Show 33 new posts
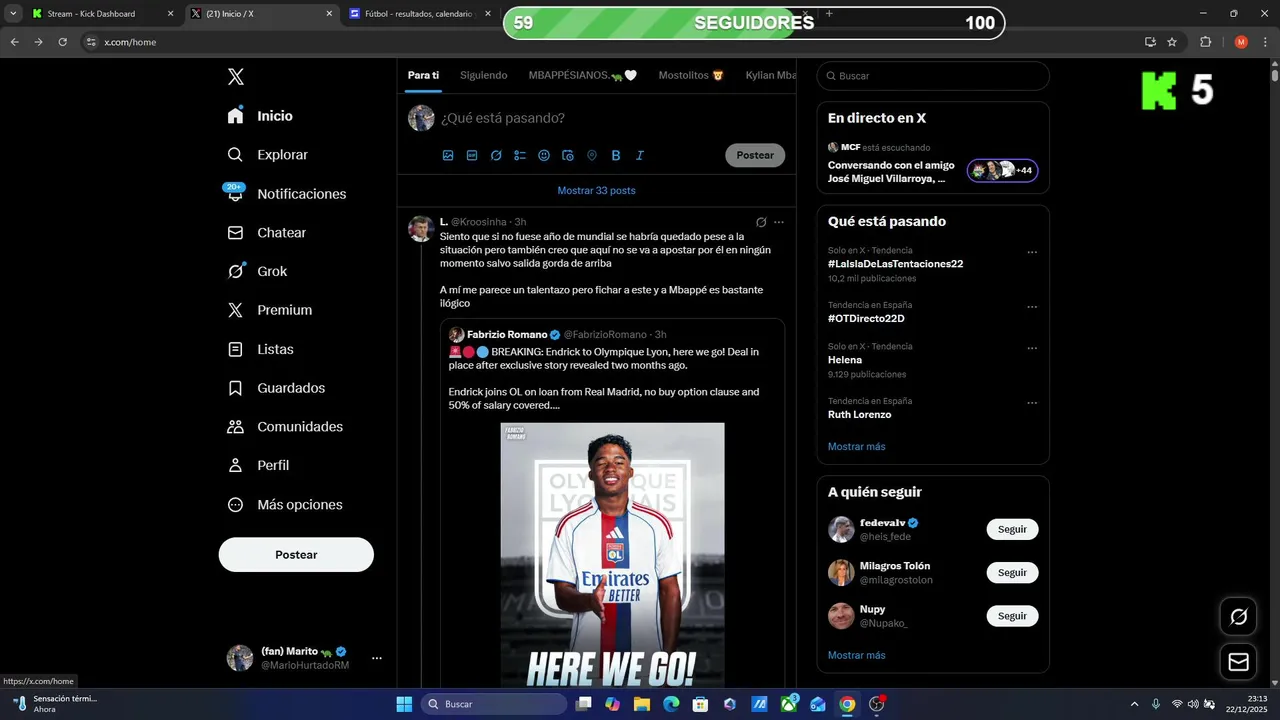This screenshot has width=1280, height=720. [x=596, y=190]
